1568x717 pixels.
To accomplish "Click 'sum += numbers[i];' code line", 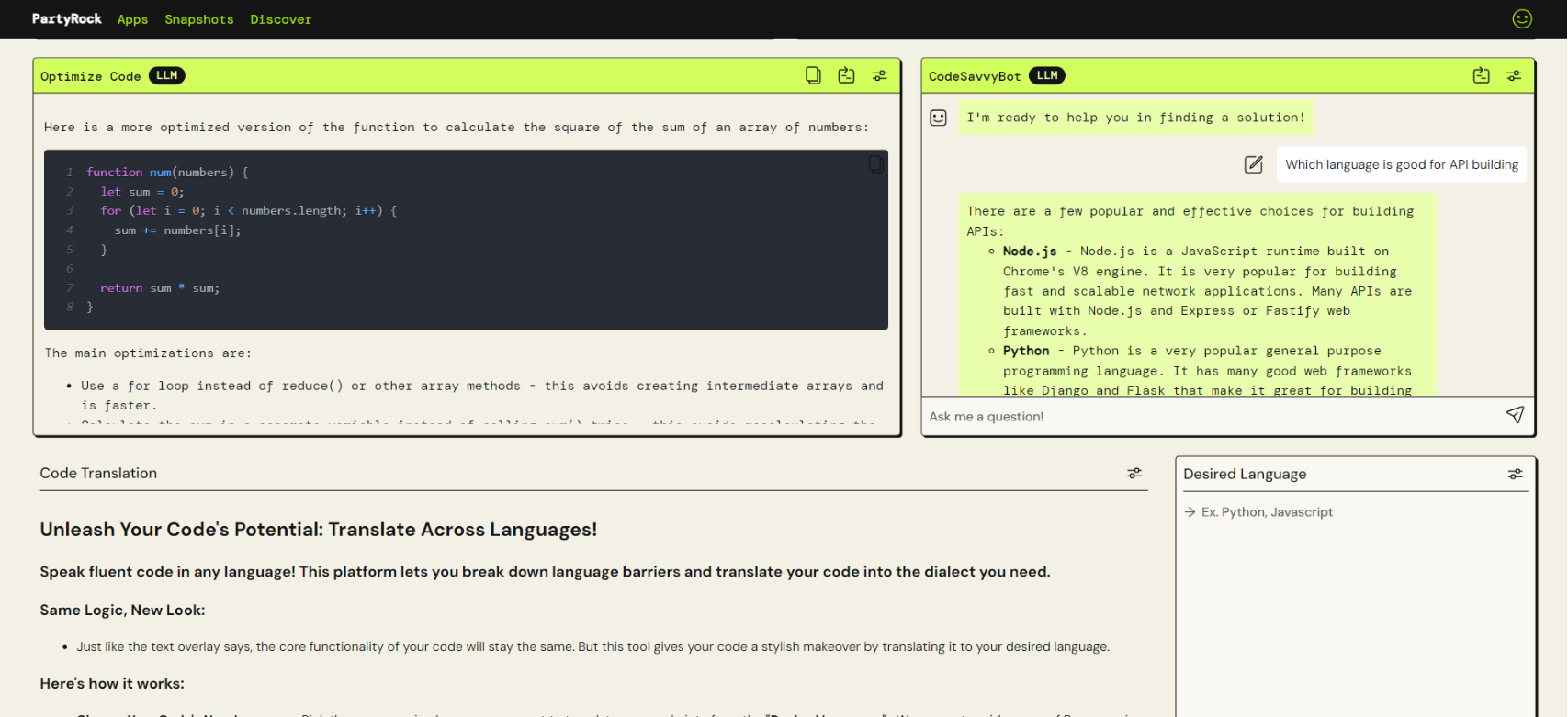I will [x=177, y=230].
